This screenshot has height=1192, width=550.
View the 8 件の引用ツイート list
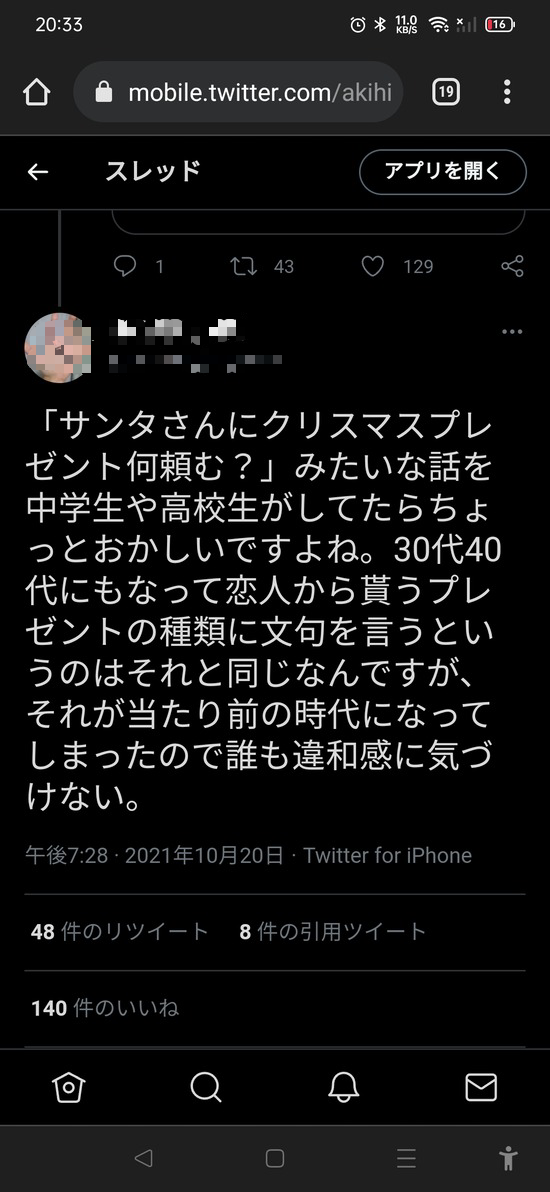click(332, 931)
